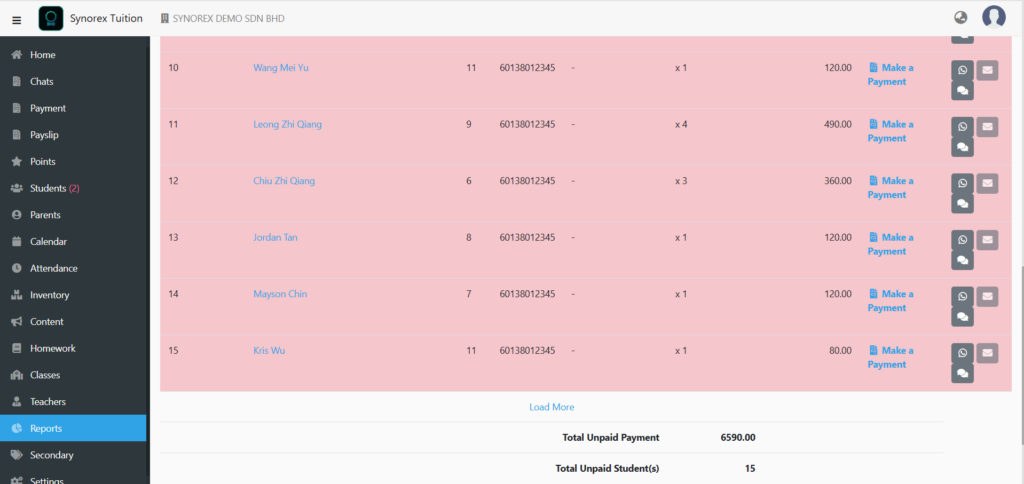
Task: Open Home in the sidebar
Action: 73,55
